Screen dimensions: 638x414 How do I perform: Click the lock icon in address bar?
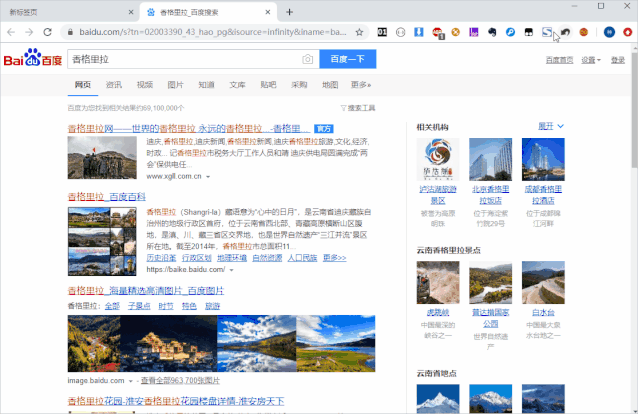coord(70,32)
